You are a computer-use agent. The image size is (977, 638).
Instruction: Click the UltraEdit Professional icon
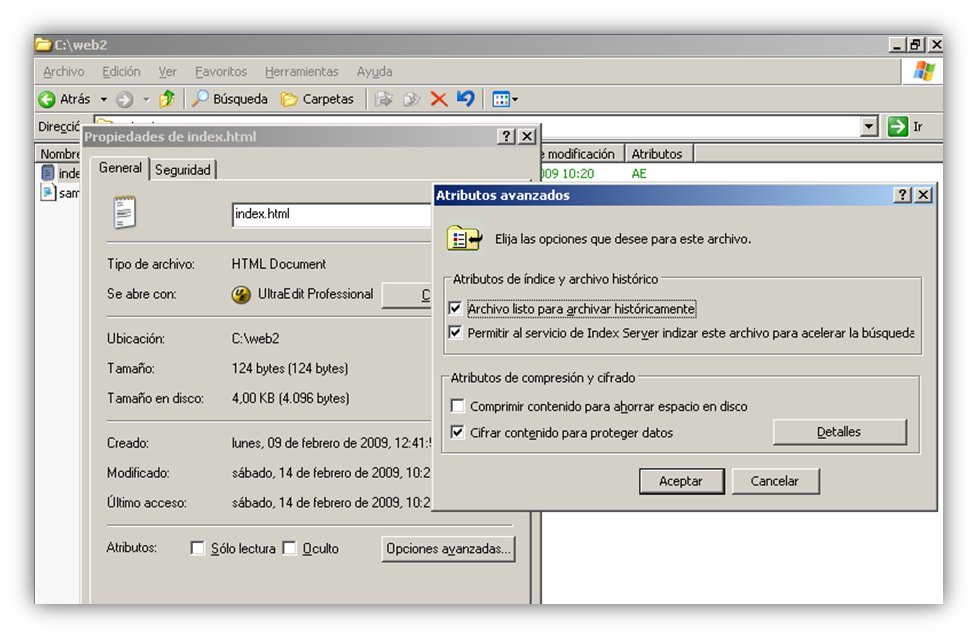click(x=241, y=294)
